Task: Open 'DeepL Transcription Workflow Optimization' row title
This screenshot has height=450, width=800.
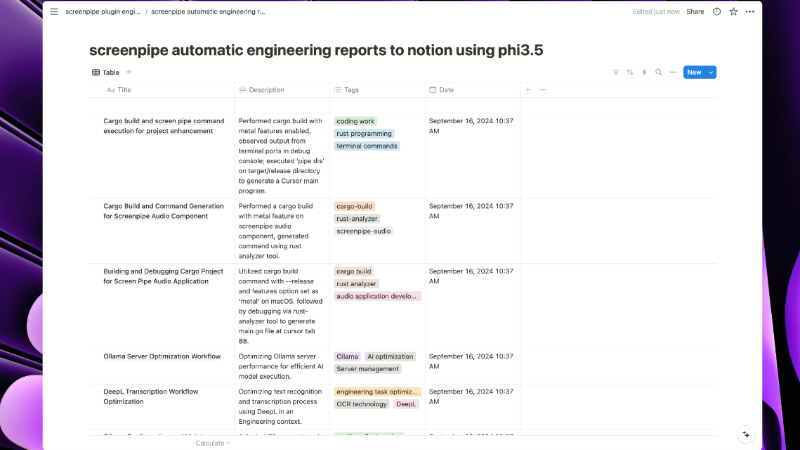Action: [151, 396]
